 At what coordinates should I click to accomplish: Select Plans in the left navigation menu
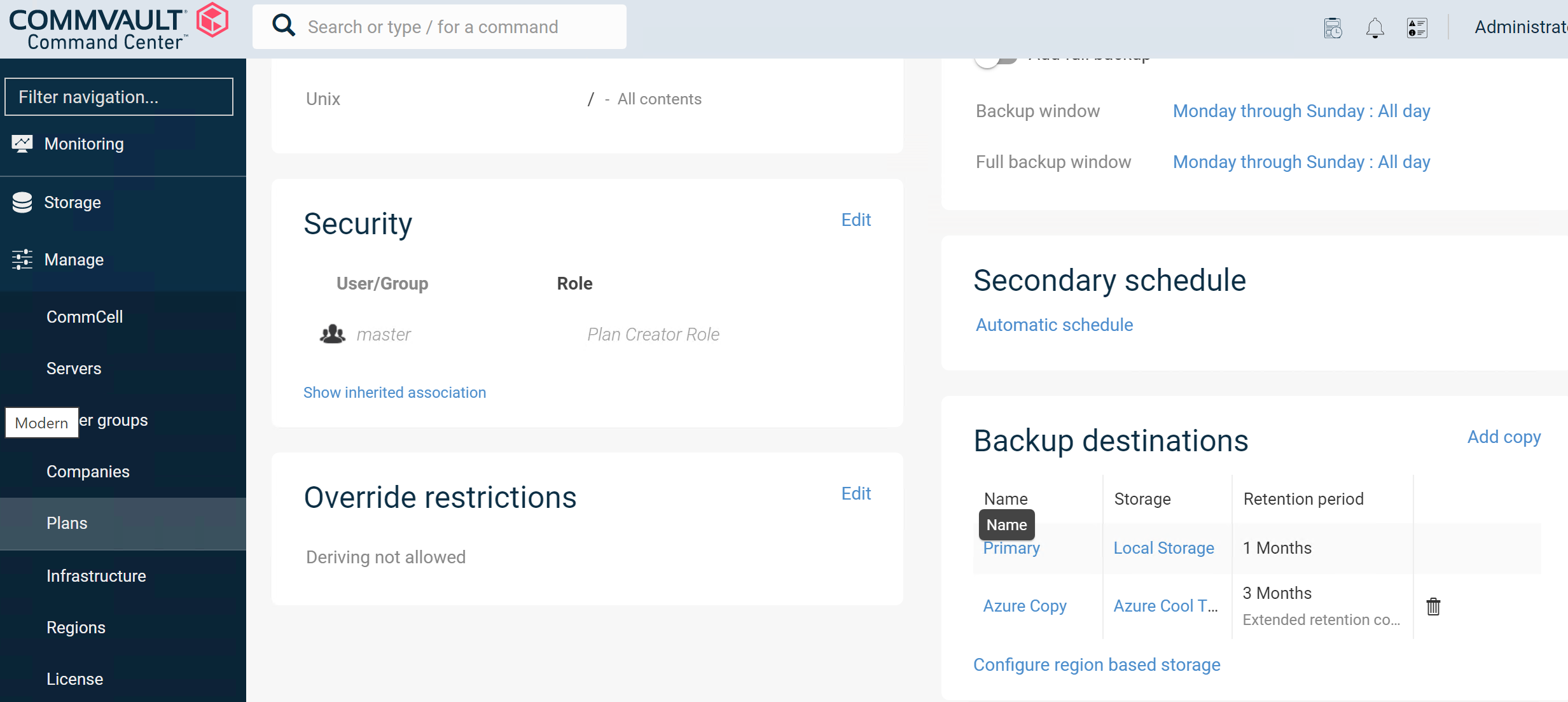[x=67, y=523]
